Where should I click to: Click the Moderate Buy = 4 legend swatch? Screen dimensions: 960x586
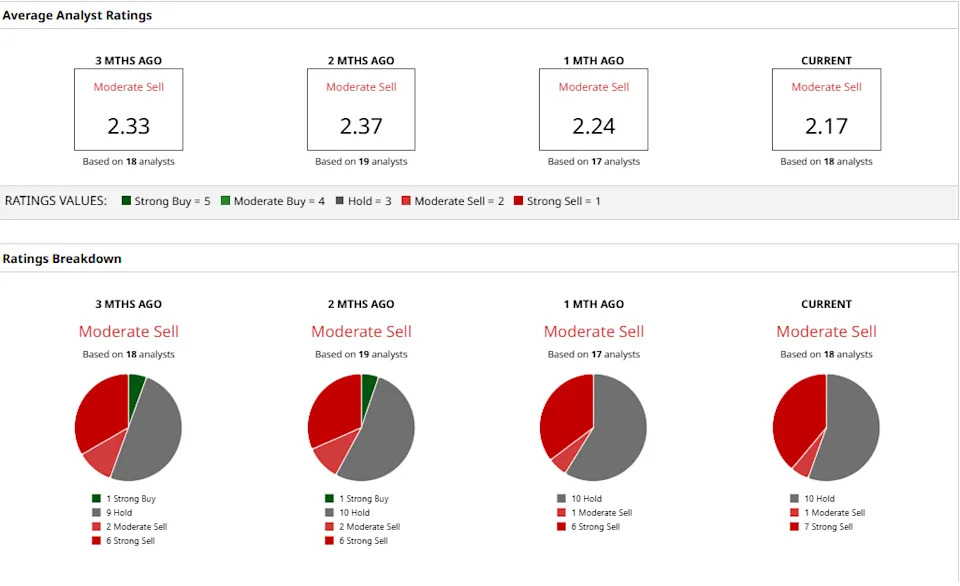point(225,201)
